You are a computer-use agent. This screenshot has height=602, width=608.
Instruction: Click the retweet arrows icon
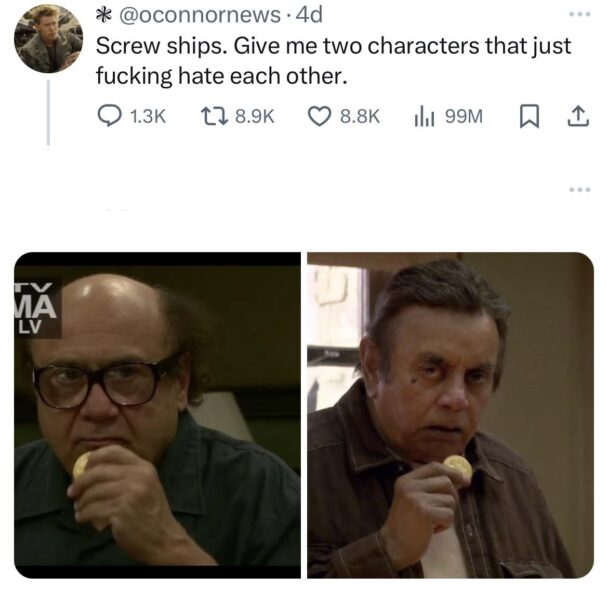214,116
